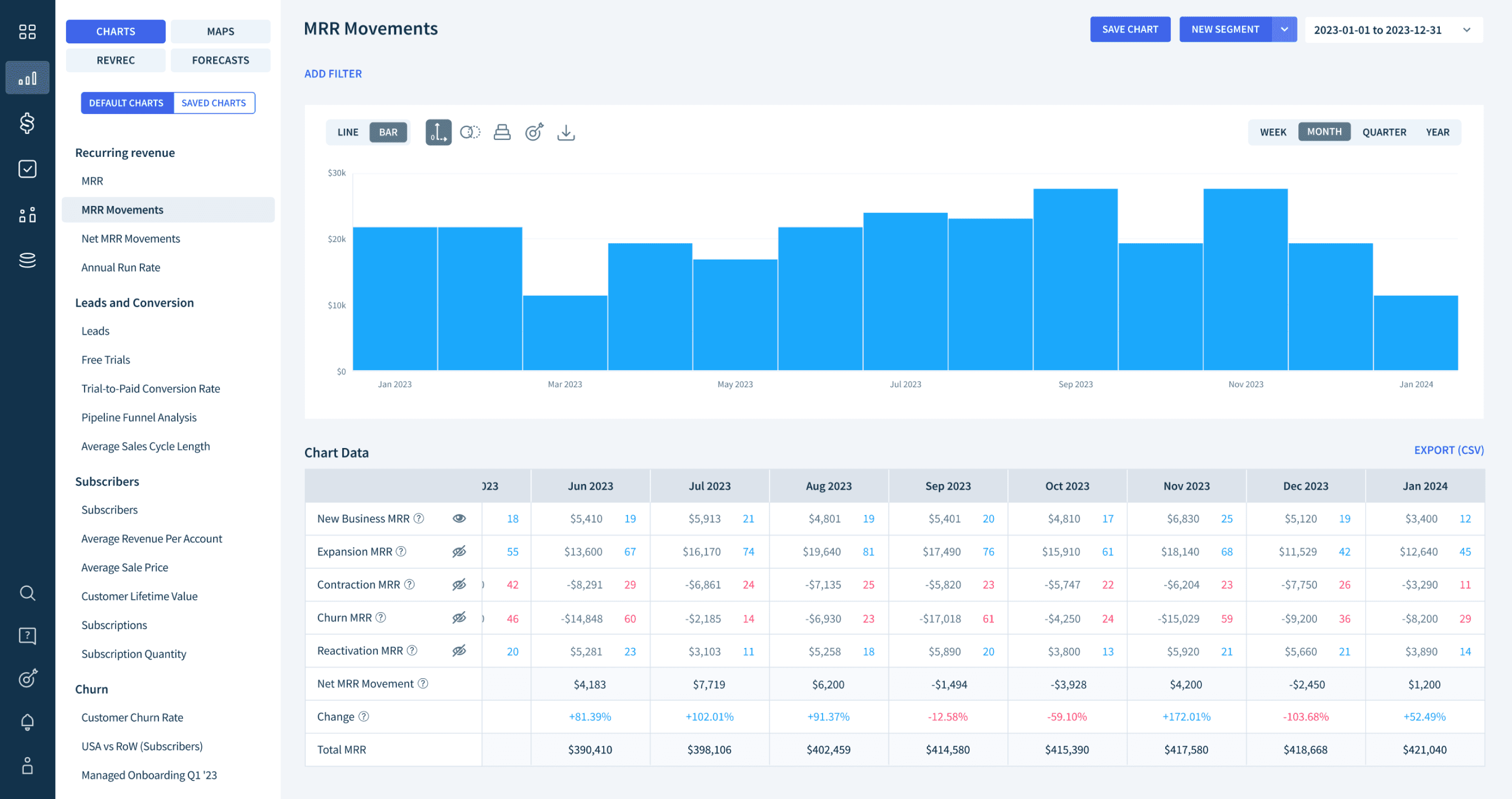The width and height of the screenshot is (1512, 799).
Task: Open the date range dropdown
Action: (1393, 30)
